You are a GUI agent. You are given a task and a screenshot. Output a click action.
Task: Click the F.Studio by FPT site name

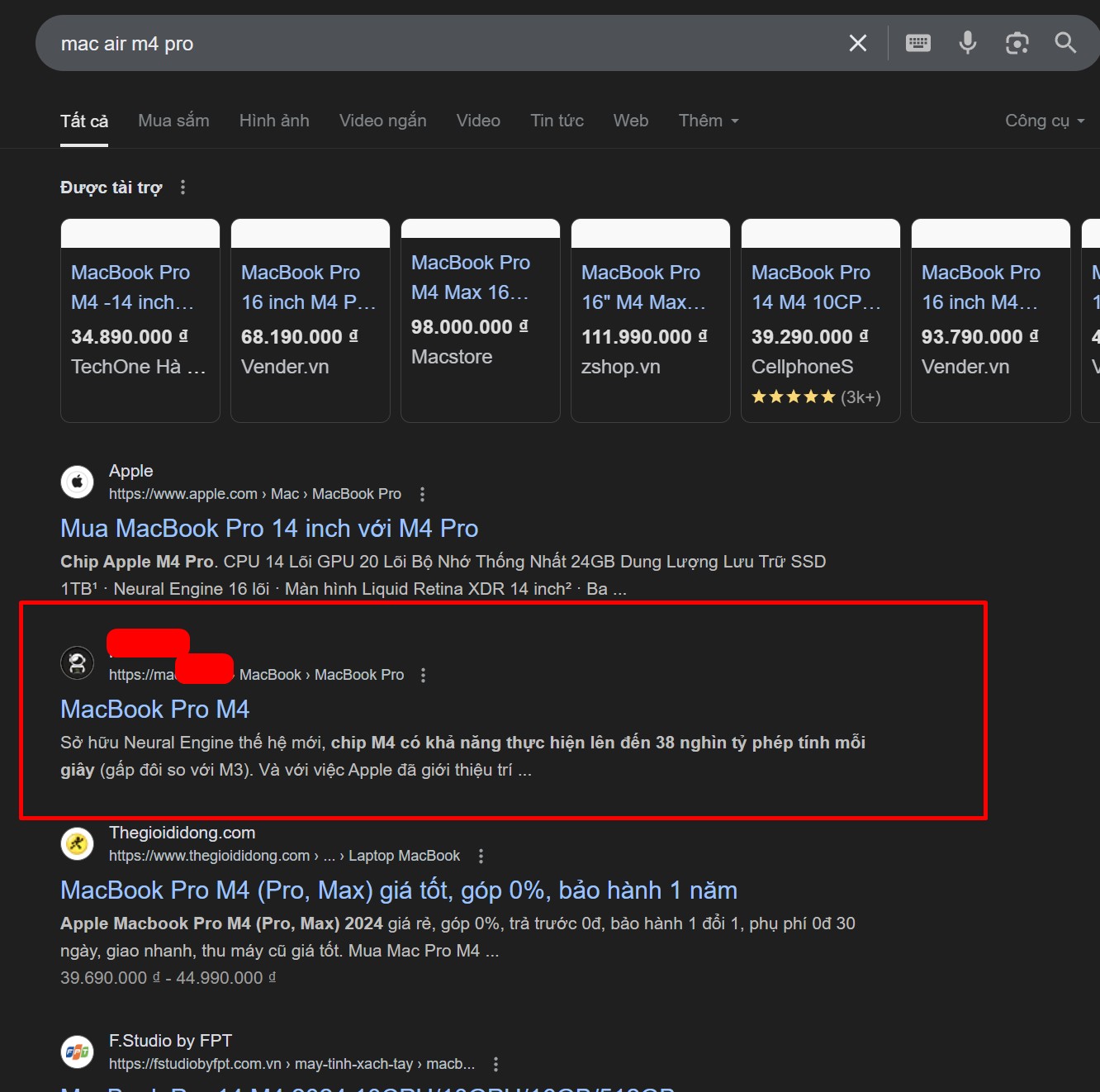click(170, 1041)
